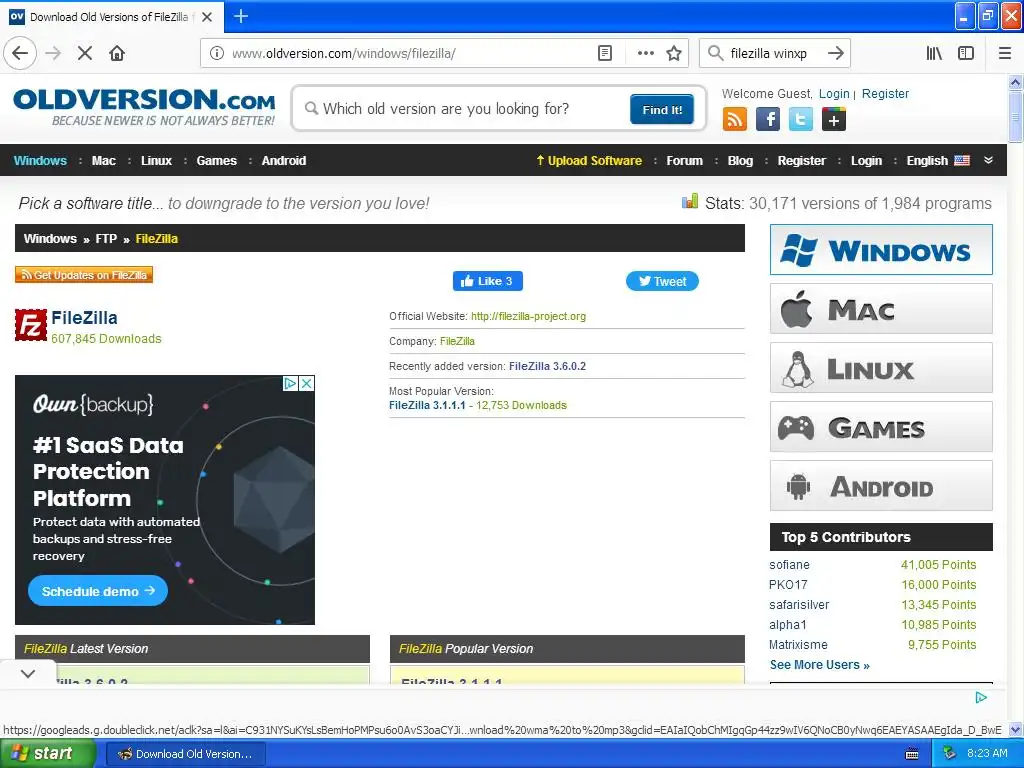Image resolution: width=1024 pixels, height=768 pixels.
Task: Click the Like 3 Facebook button
Action: click(x=487, y=281)
